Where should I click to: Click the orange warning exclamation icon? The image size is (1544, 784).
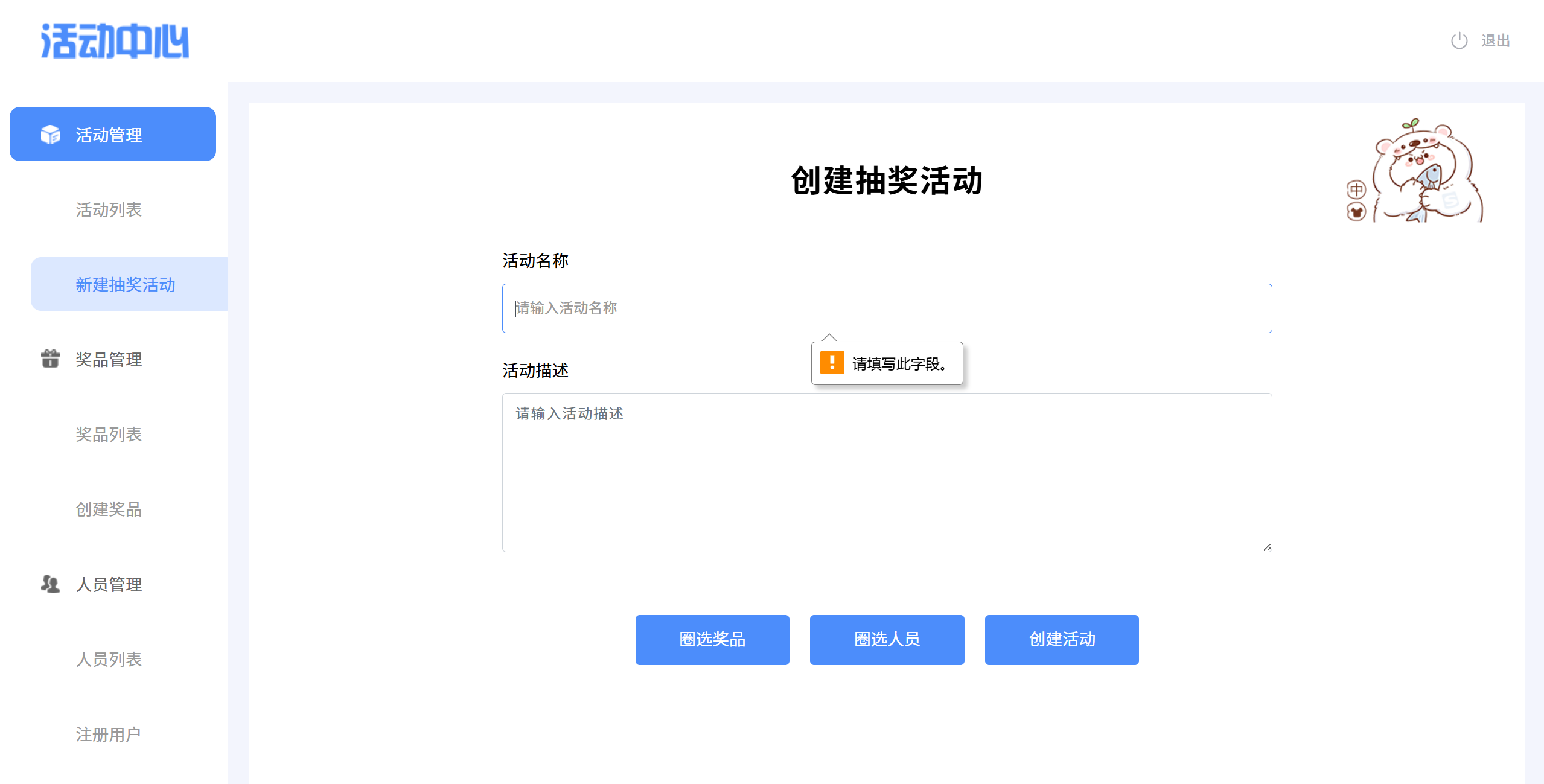pos(831,363)
